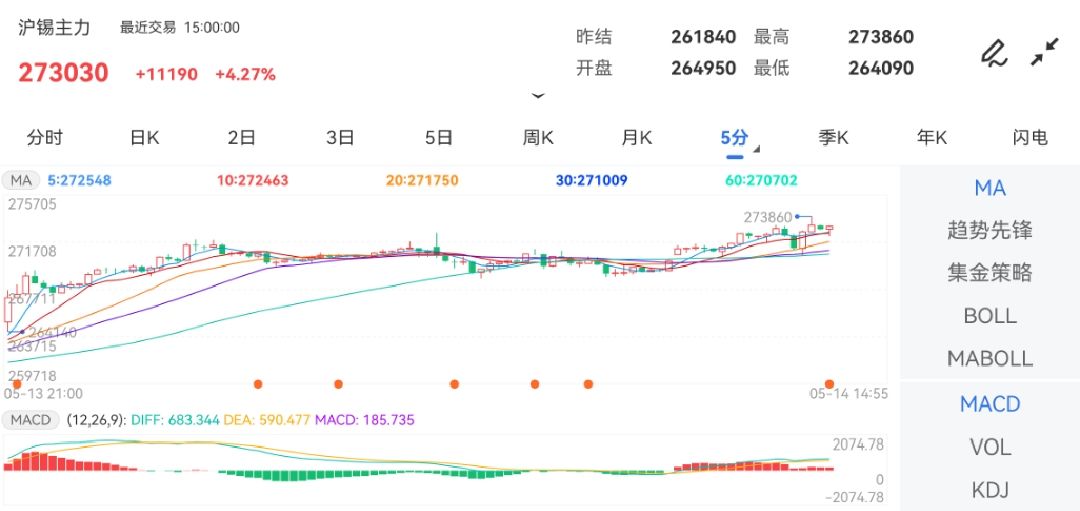Click the +11190 price change value
Image resolution: width=1080 pixels, height=511 pixels.
click(167, 74)
